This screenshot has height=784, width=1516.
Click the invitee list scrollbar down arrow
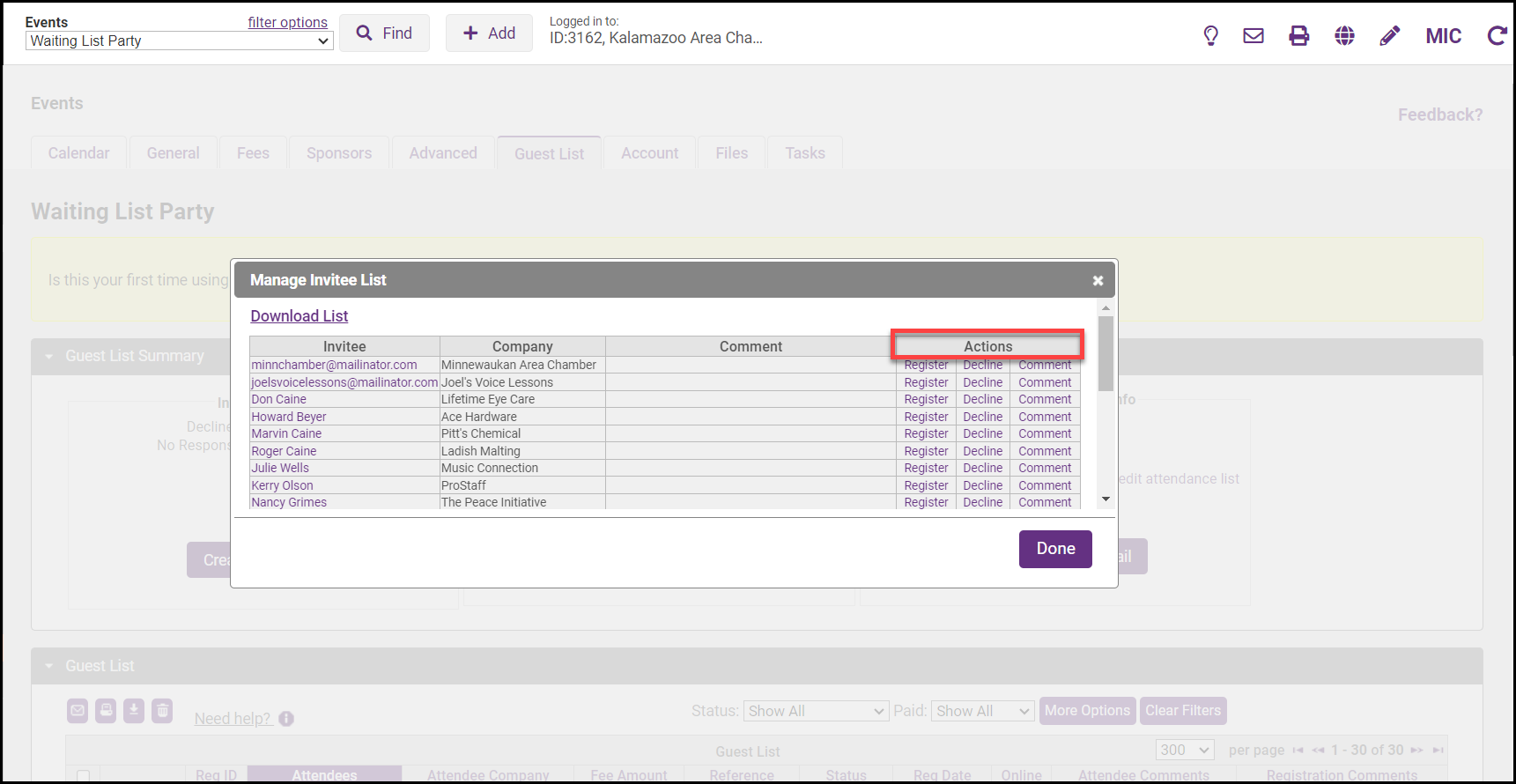click(x=1106, y=499)
